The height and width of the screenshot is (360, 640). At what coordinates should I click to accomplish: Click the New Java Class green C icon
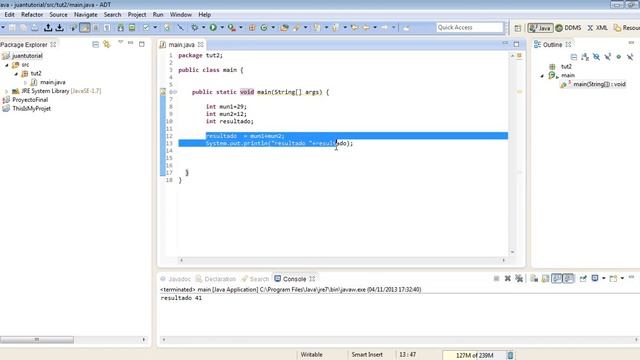[264, 27]
